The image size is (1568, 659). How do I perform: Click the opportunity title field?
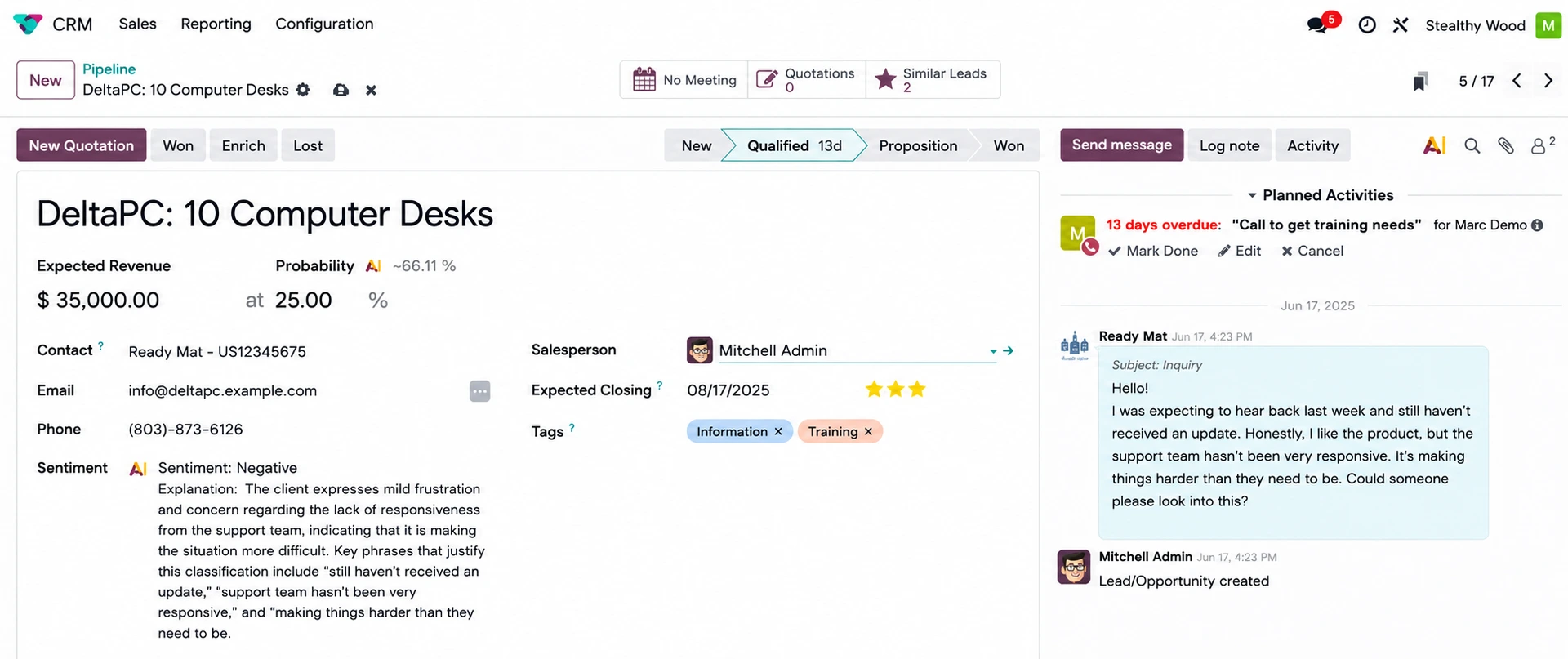pos(265,214)
